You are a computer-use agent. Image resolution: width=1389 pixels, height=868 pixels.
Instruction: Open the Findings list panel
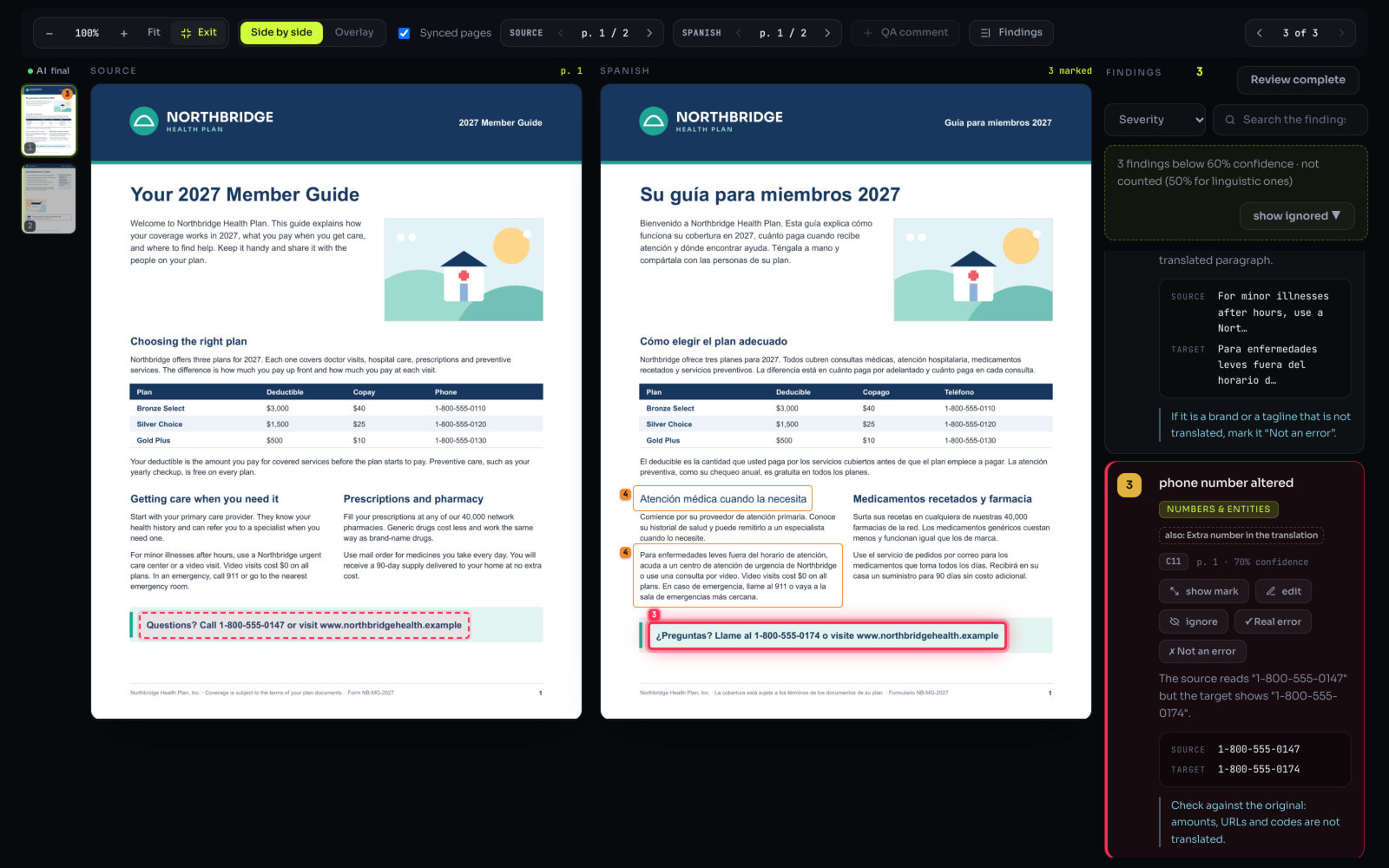click(x=1011, y=33)
